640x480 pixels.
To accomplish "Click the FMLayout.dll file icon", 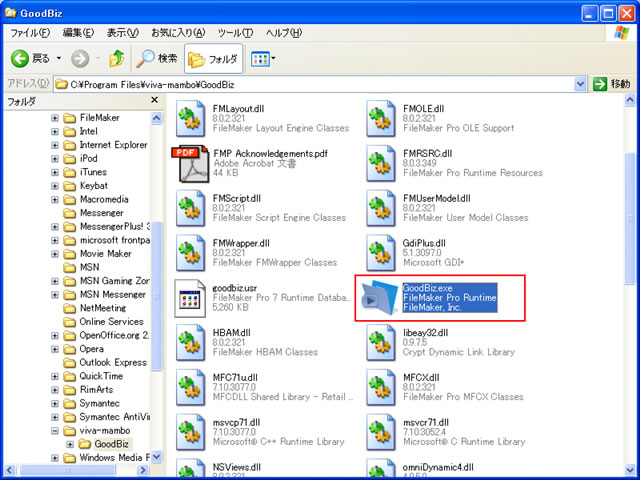I will pyautogui.click(x=190, y=120).
